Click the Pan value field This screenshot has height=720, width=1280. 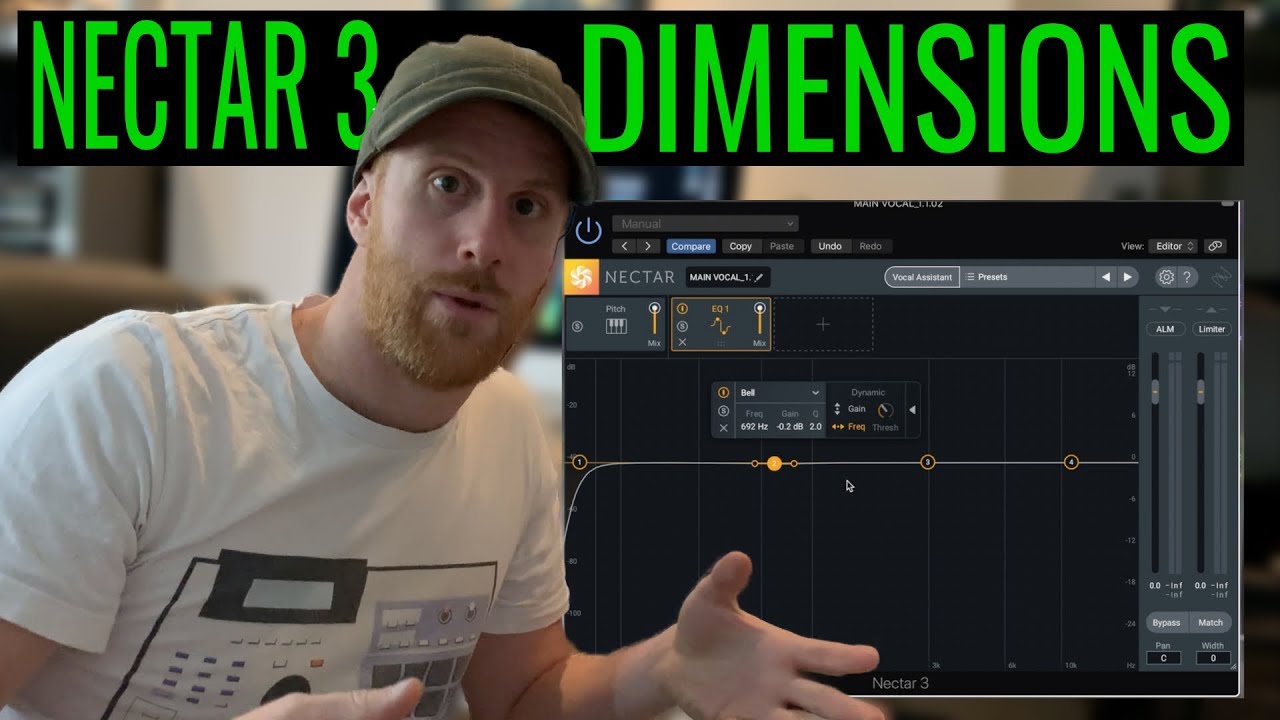[x=1164, y=658]
